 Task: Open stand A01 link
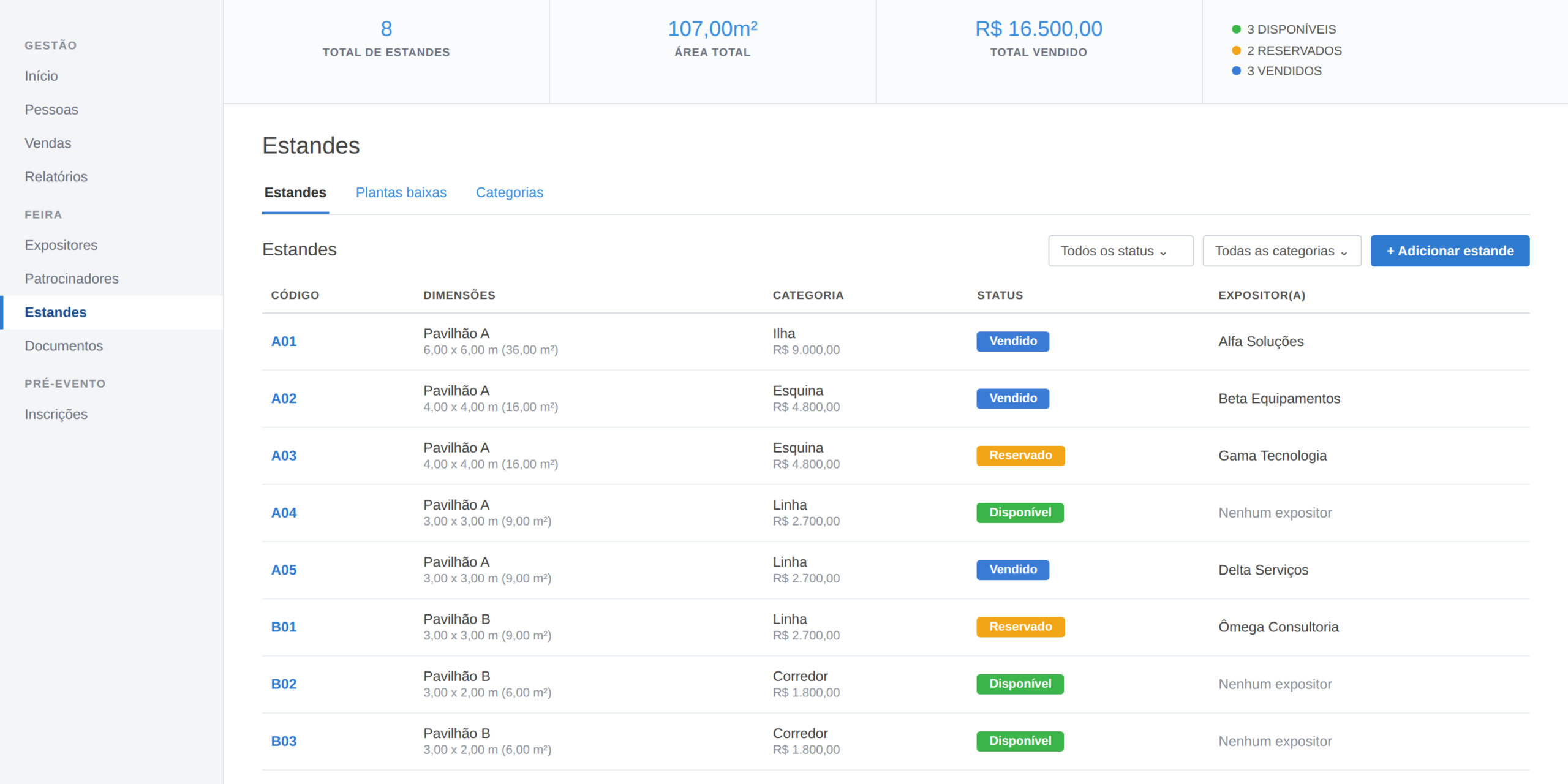[284, 342]
